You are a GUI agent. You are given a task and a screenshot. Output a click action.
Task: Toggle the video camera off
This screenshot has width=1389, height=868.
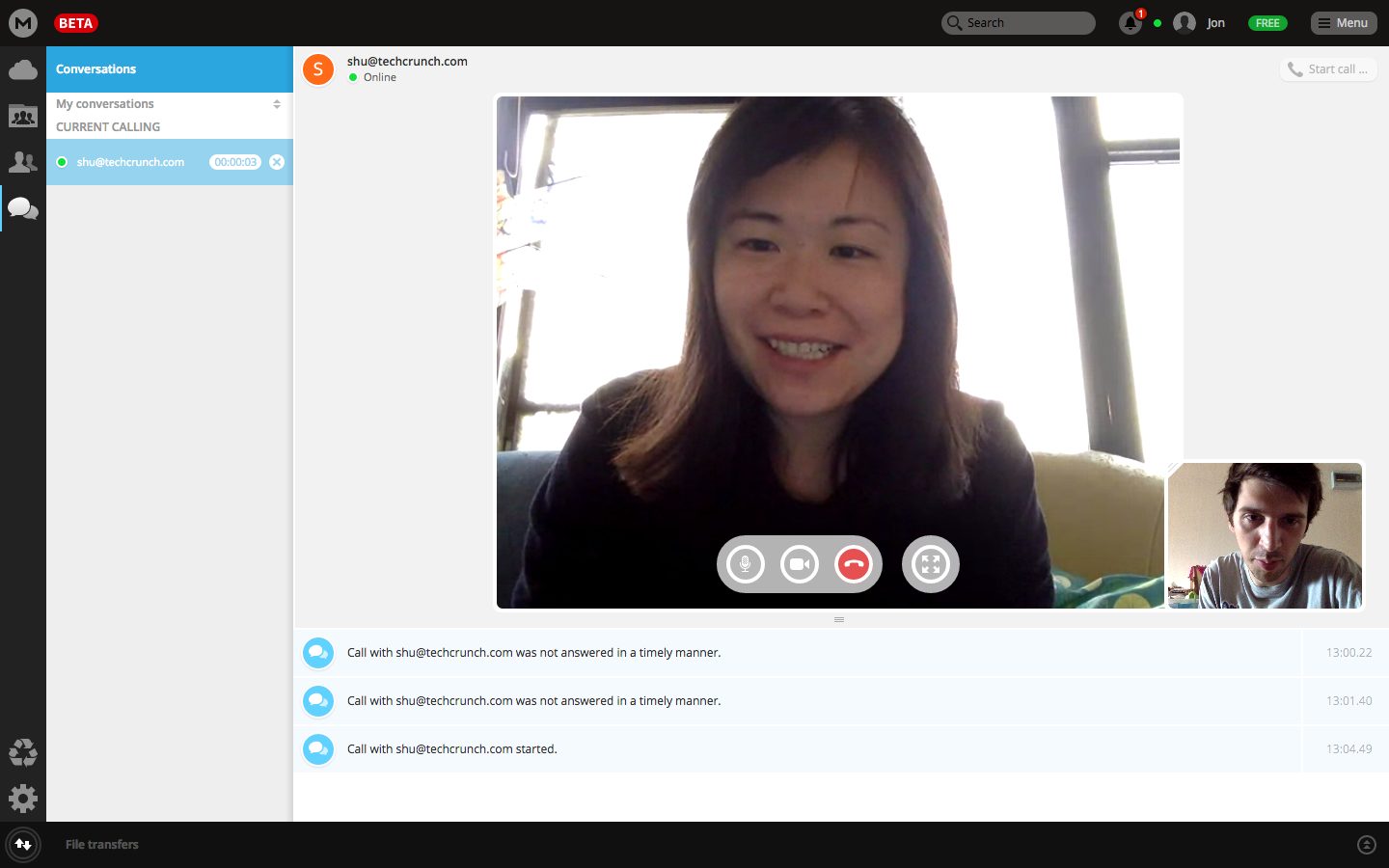click(799, 564)
